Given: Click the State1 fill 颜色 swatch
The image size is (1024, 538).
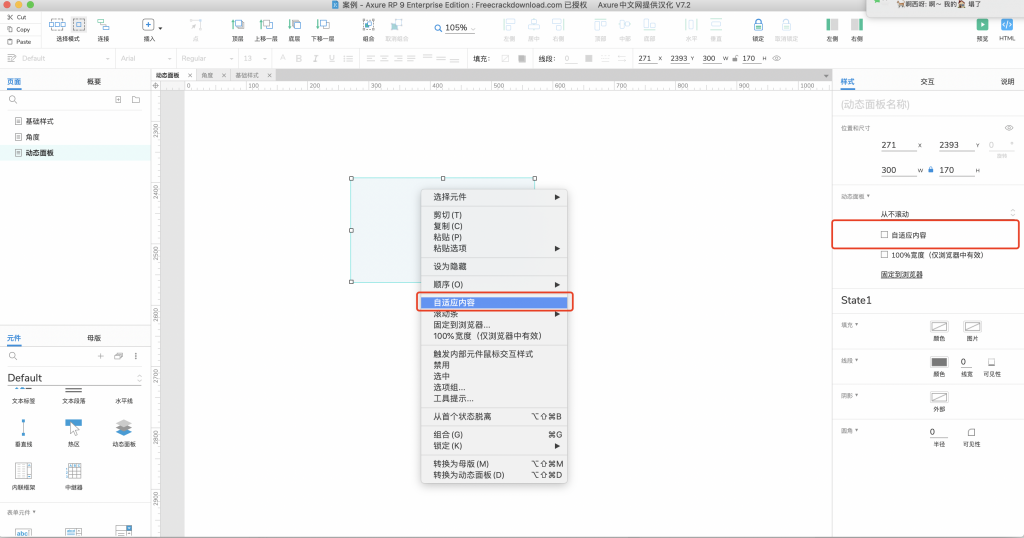Looking at the screenshot, I should click(938, 327).
